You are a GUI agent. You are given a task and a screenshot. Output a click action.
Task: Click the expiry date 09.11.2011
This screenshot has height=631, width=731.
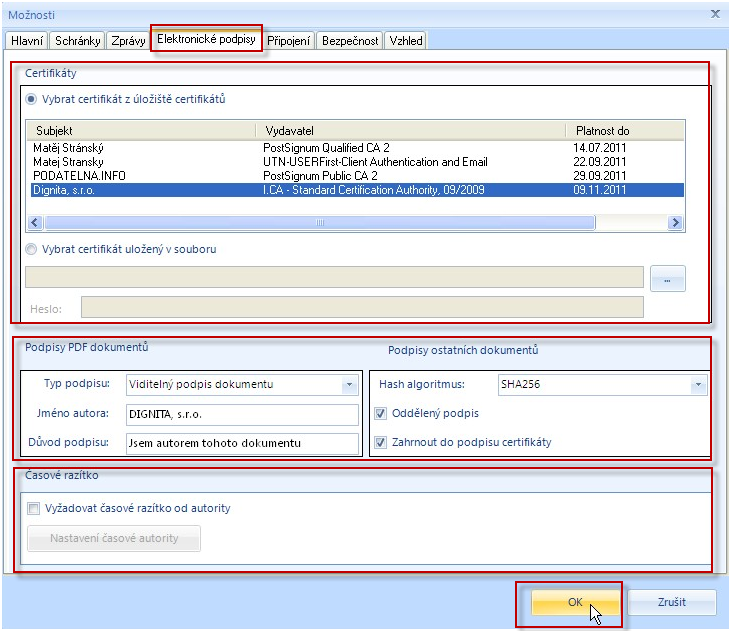pyautogui.click(x=600, y=190)
